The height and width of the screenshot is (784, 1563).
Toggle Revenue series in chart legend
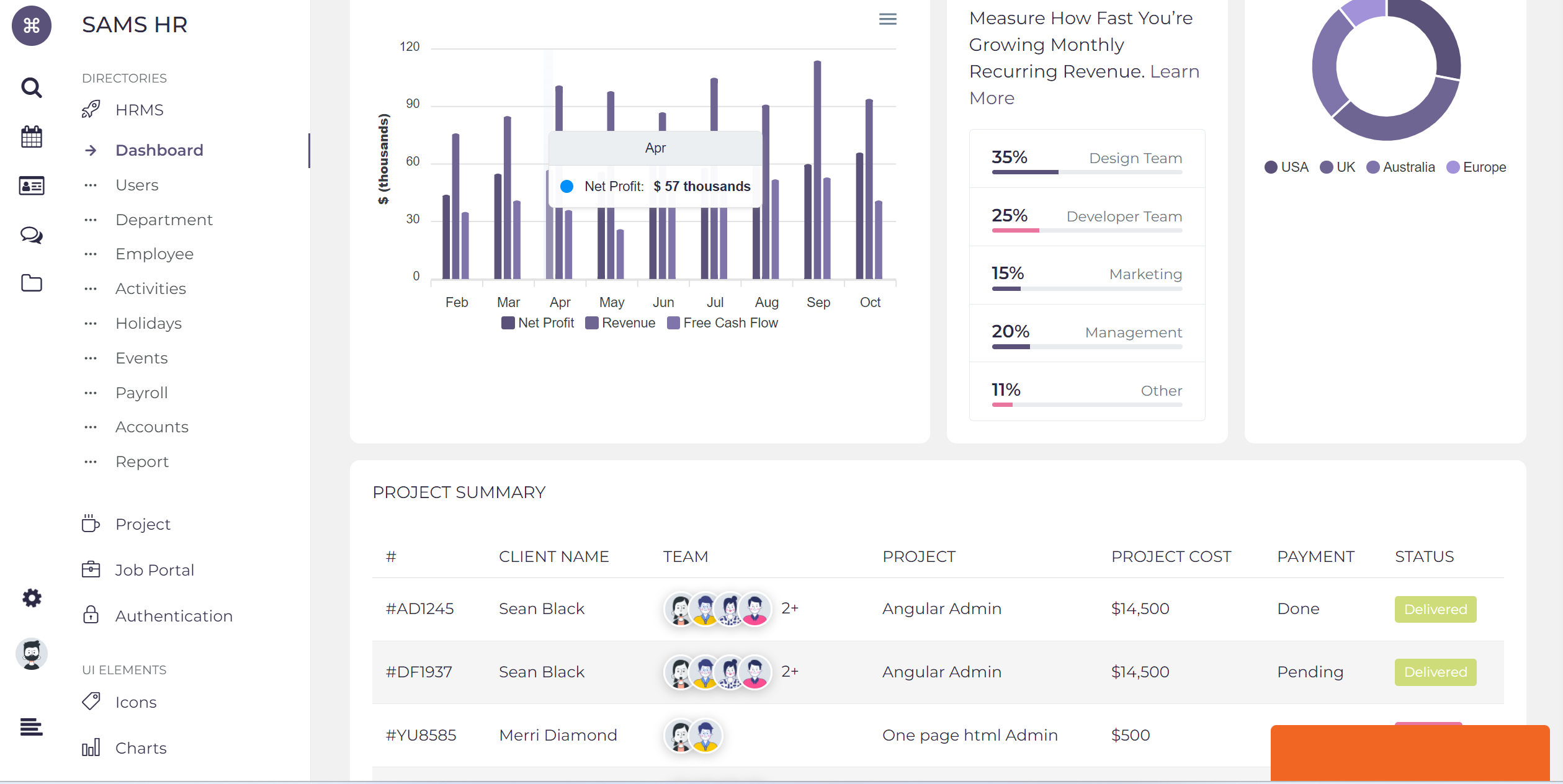[620, 323]
